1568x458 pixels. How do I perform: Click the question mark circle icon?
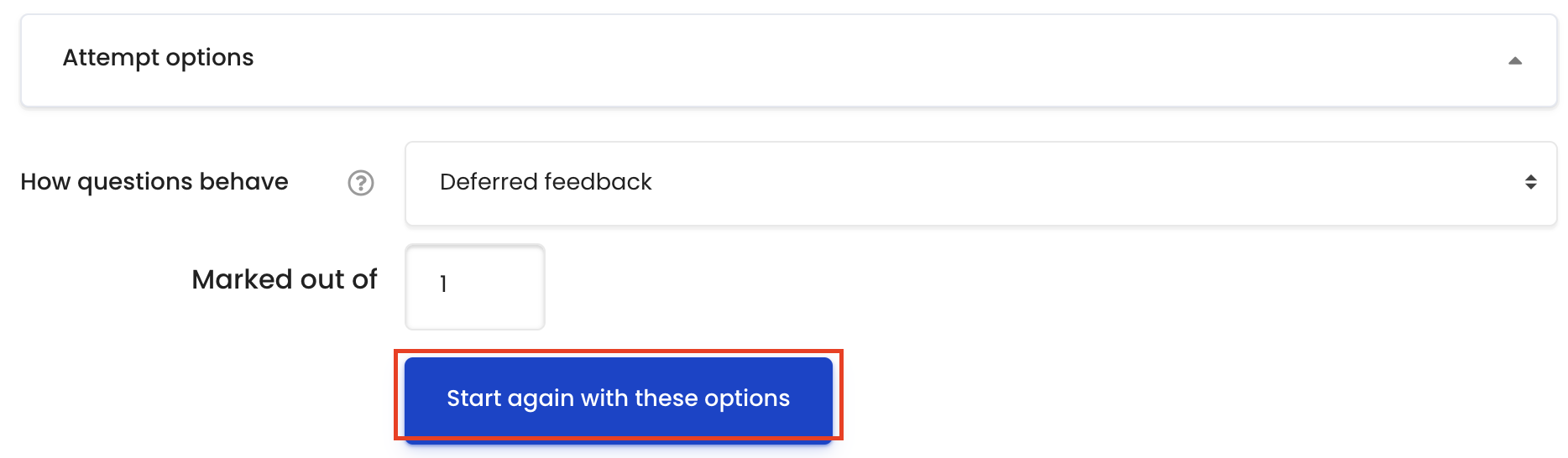tap(361, 183)
